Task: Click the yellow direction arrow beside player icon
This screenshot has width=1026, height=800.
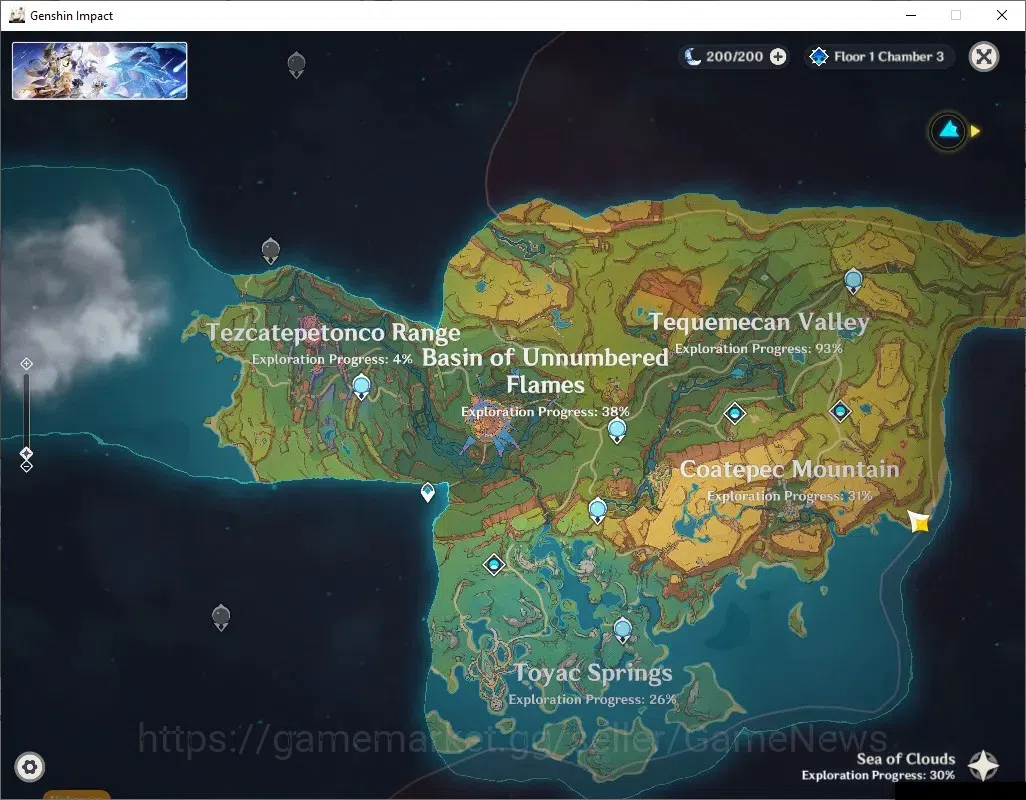Action: (976, 131)
